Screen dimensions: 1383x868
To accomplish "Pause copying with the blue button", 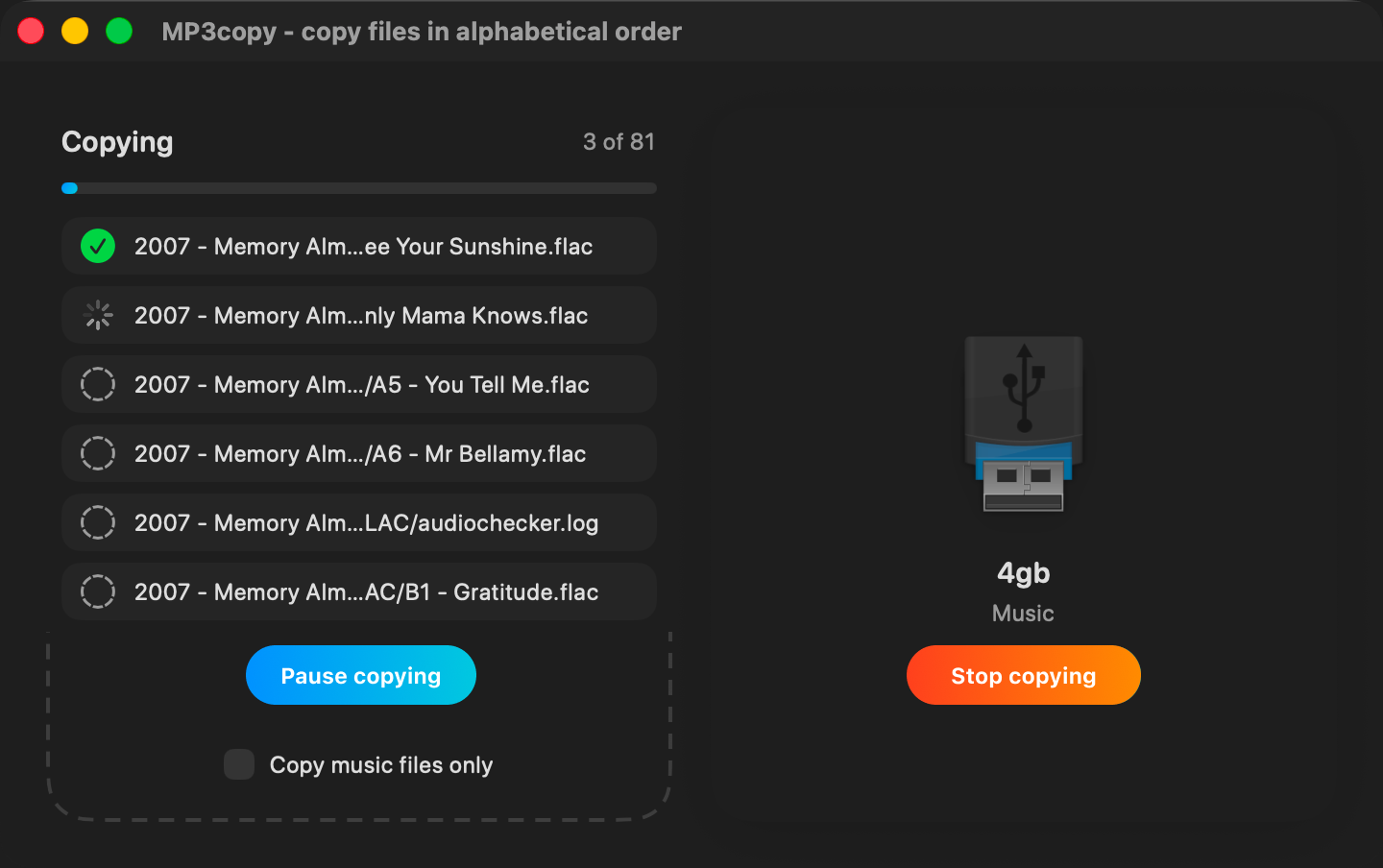I will (361, 675).
